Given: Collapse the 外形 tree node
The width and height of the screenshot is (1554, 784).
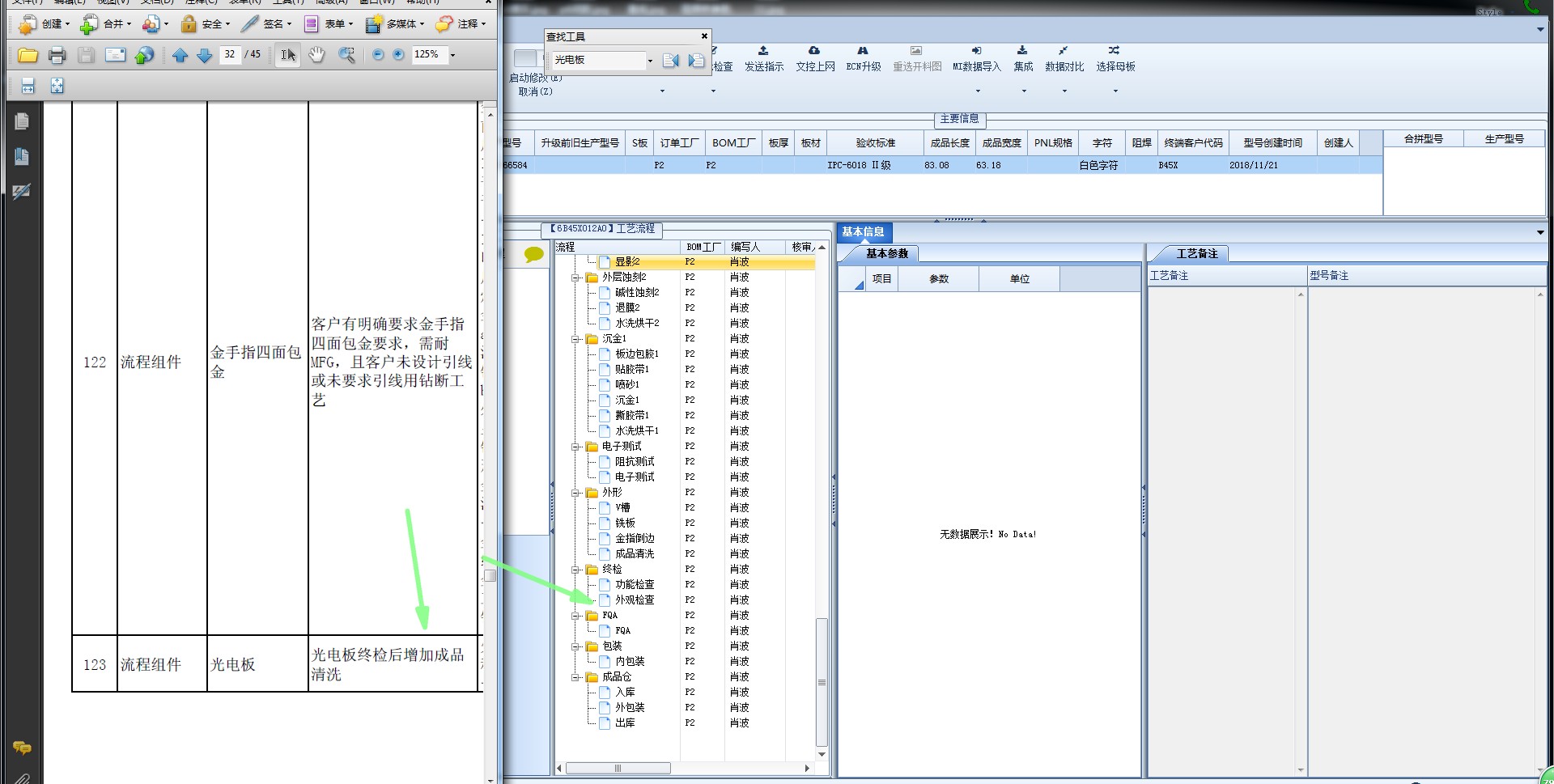Looking at the screenshot, I should (x=575, y=493).
